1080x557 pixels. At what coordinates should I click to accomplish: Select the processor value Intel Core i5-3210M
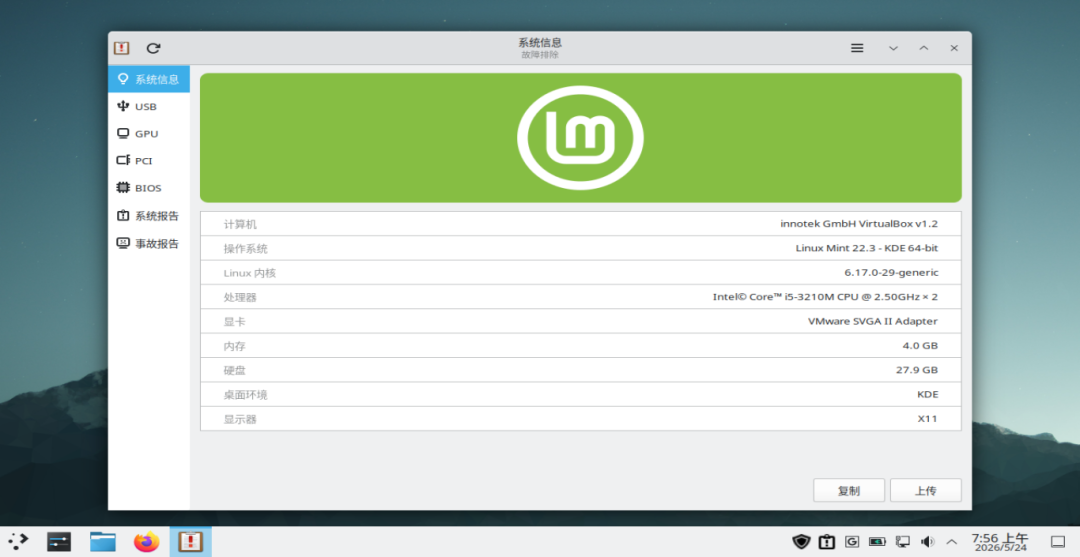click(825, 297)
